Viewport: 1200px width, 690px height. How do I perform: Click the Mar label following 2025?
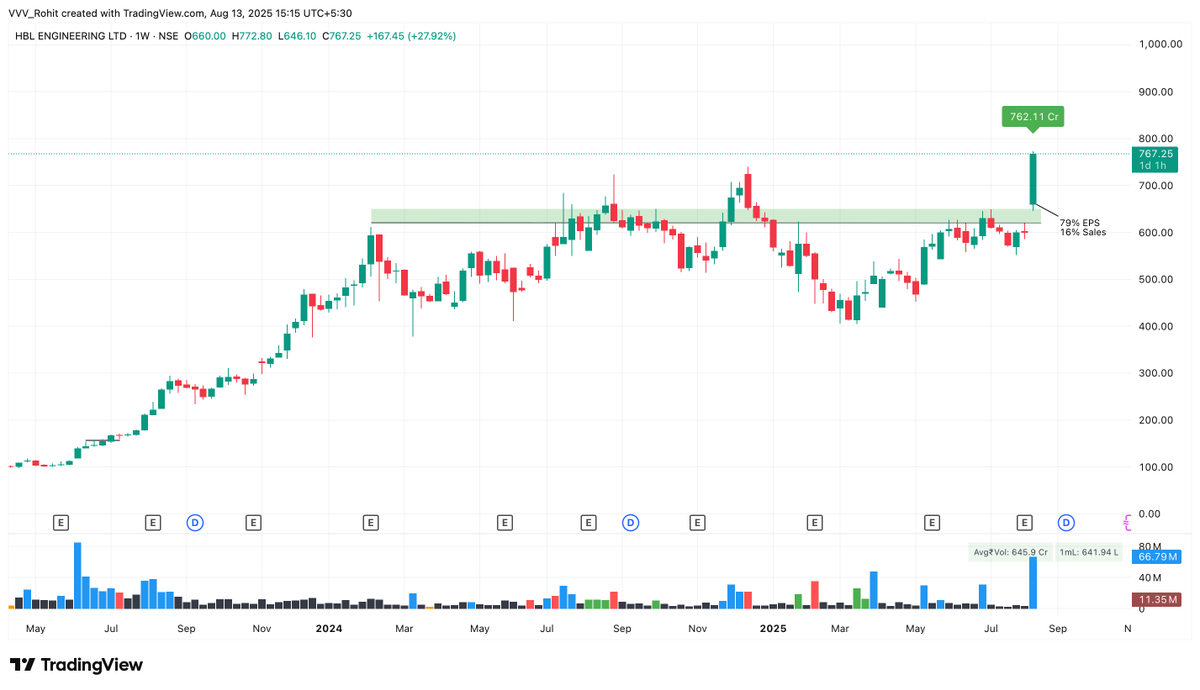pos(839,629)
